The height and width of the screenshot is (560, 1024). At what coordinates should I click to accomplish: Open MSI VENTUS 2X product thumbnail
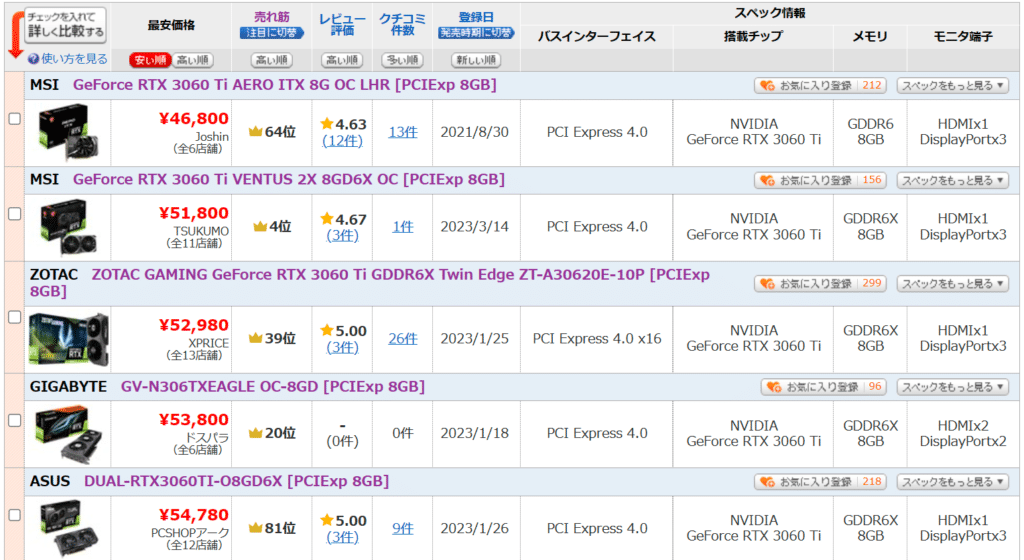pyautogui.click(x=68, y=227)
